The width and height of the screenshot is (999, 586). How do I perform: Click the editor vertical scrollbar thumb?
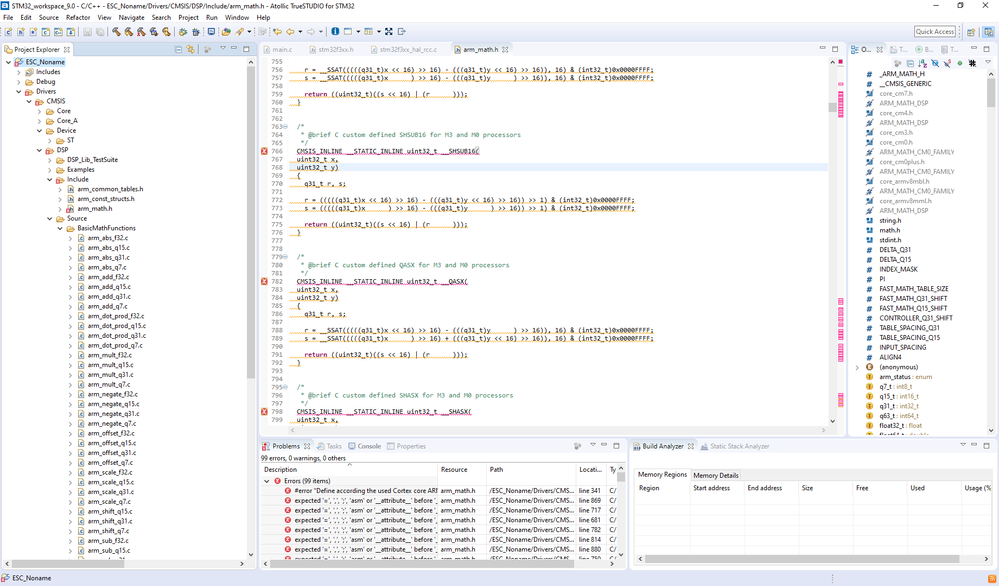point(832,107)
